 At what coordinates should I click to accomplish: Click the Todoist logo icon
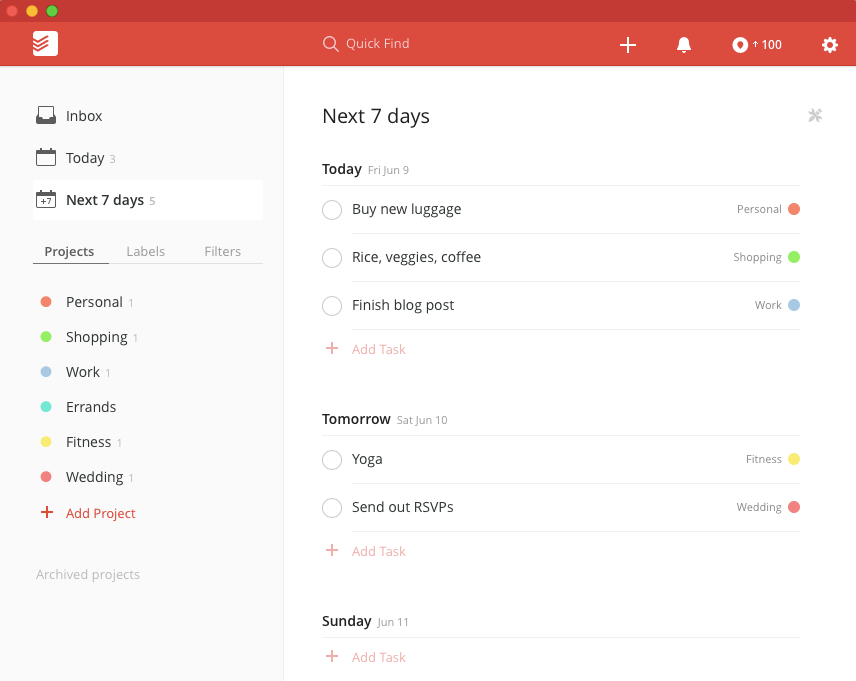[x=45, y=44]
